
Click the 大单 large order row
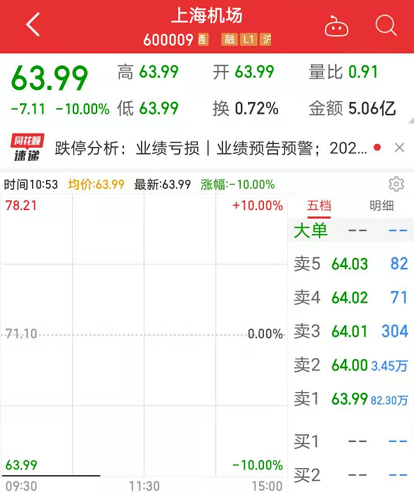point(351,231)
